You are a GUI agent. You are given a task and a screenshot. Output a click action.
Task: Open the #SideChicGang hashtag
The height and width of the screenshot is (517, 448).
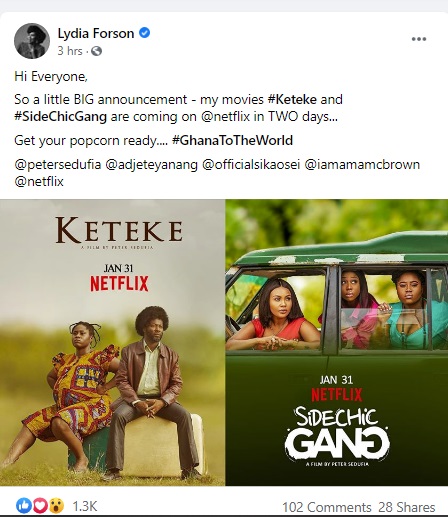(x=60, y=117)
